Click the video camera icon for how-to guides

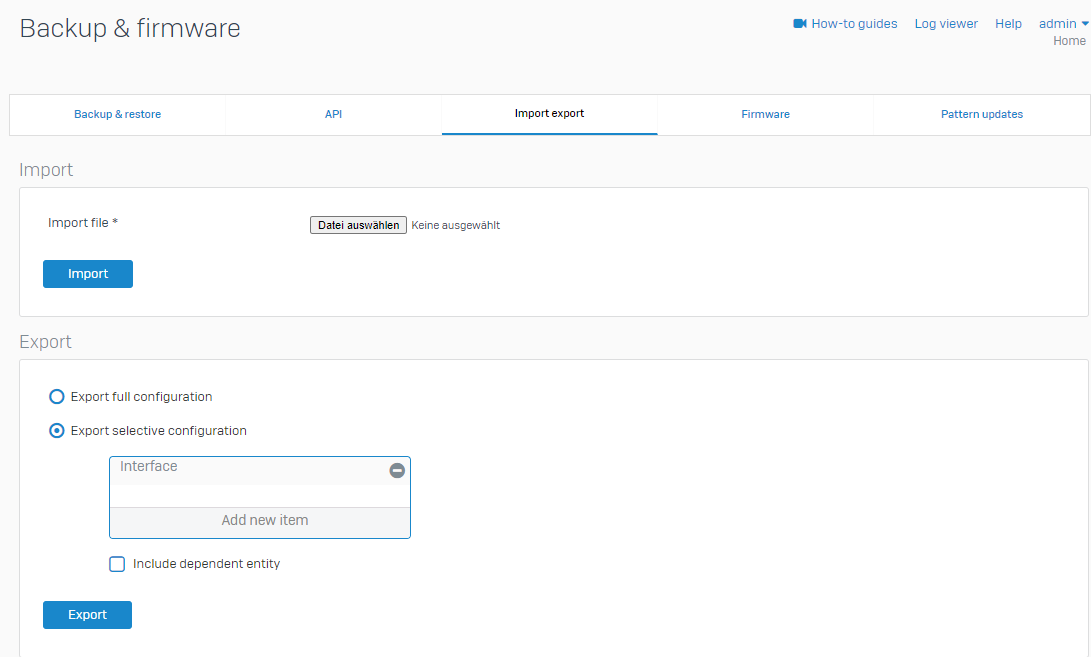tap(799, 24)
